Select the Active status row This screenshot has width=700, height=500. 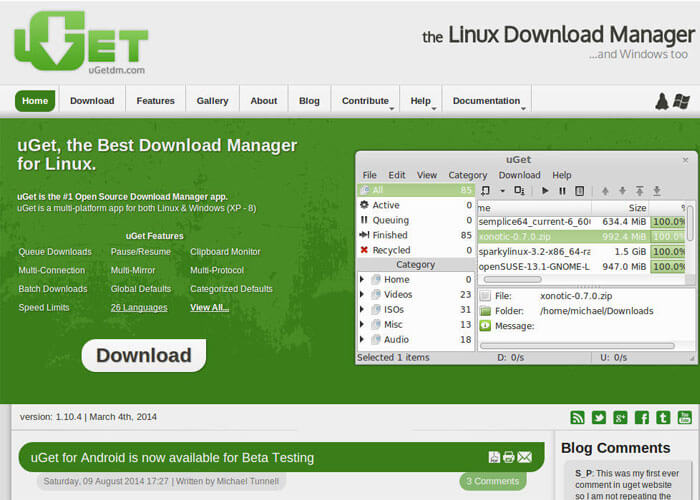pyautogui.click(x=416, y=205)
